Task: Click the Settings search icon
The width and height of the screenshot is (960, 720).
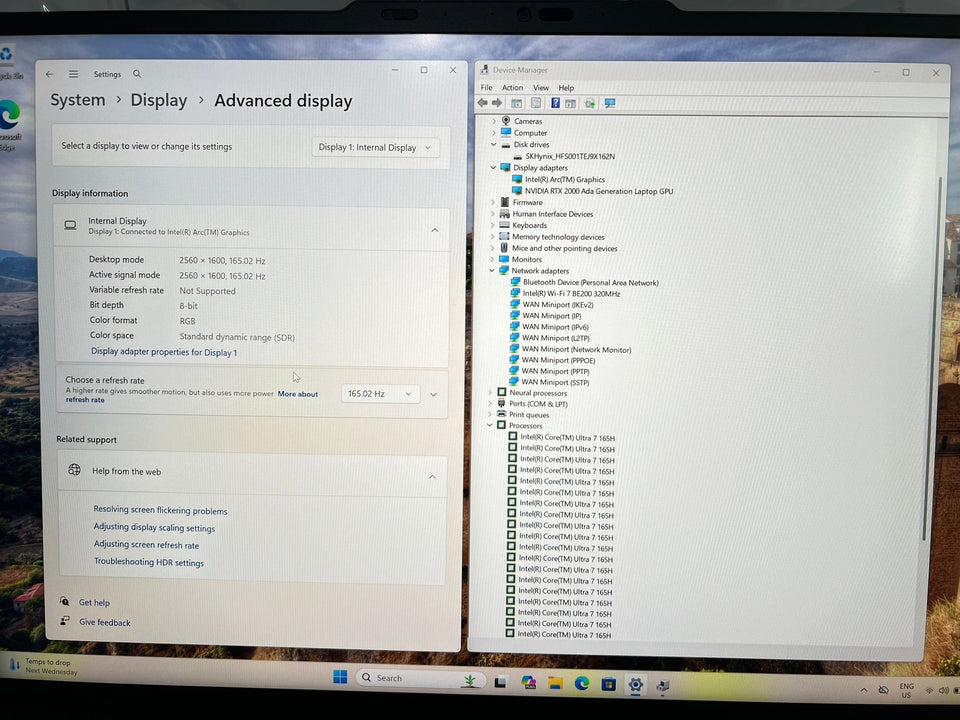Action: pos(137,74)
